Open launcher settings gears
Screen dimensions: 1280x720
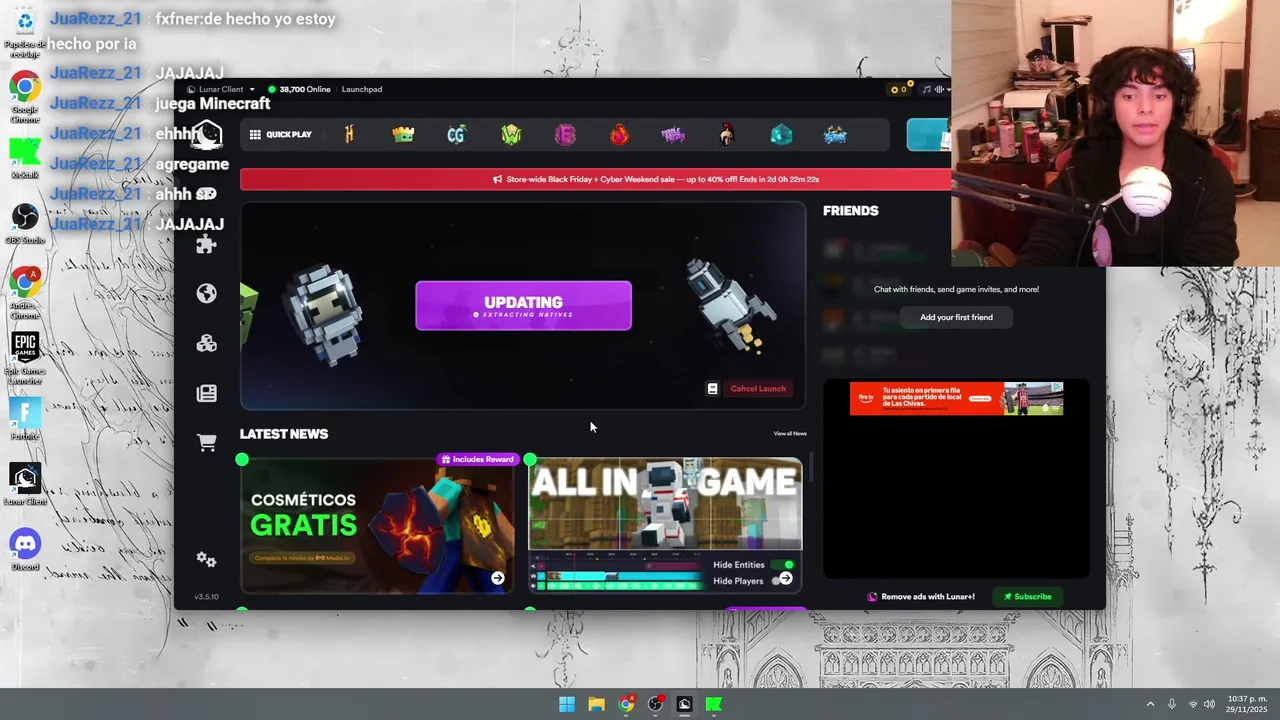(x=207, y=559)
